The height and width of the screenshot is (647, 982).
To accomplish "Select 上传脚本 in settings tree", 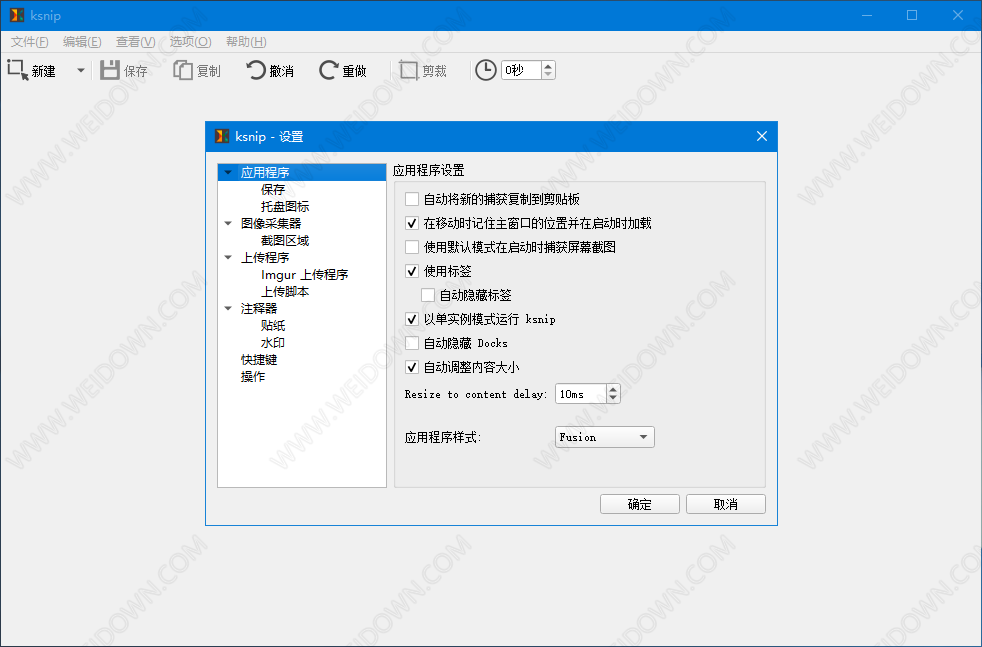I will [x=285, y=291].
